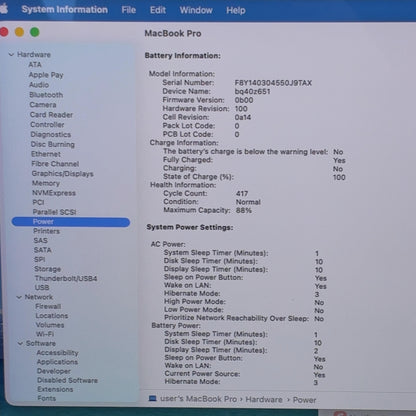416x416 pixels.
Task: Open the File menu
Action: point(129,10)
